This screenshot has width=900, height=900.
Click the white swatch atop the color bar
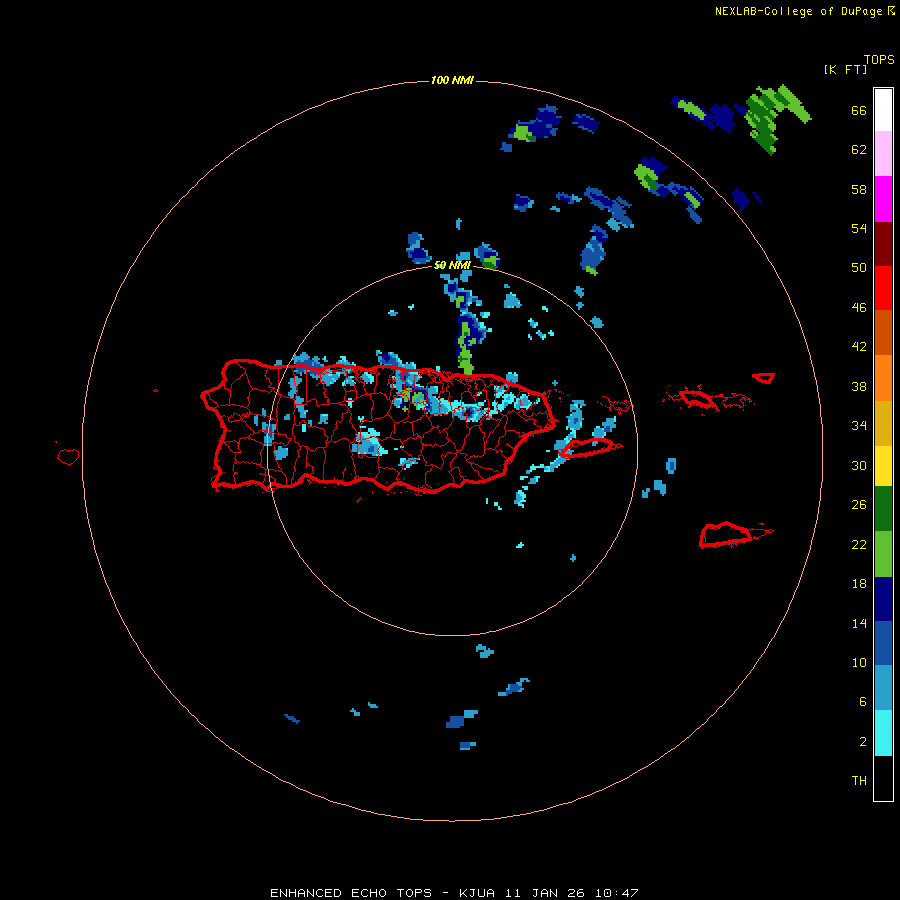pyautogui.click(x=883, y=110)
